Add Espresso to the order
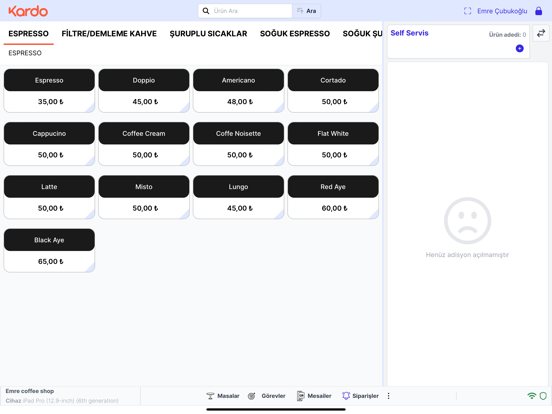This screenshot has height=414, width=552. [x=49, y=90]
